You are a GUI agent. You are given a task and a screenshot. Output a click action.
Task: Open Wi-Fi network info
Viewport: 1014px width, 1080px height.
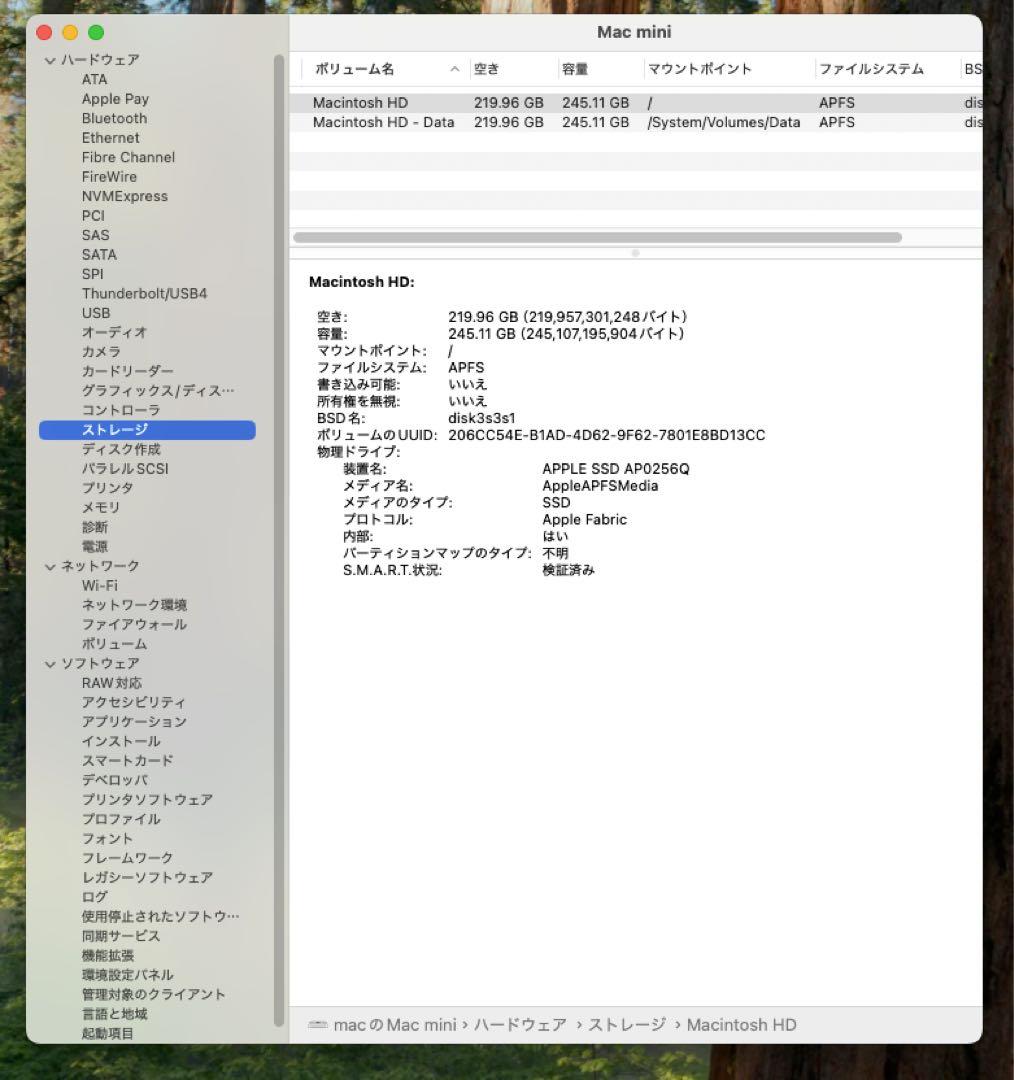coord(99,585)
